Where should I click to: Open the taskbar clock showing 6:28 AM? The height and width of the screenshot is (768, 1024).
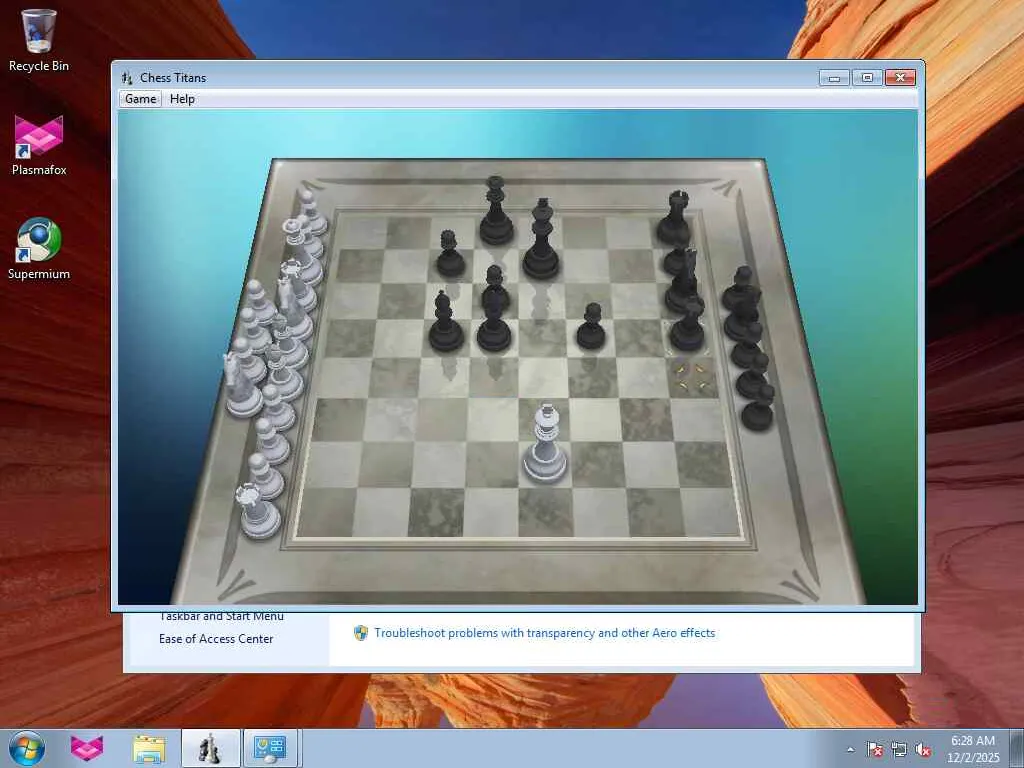(973, 748)
